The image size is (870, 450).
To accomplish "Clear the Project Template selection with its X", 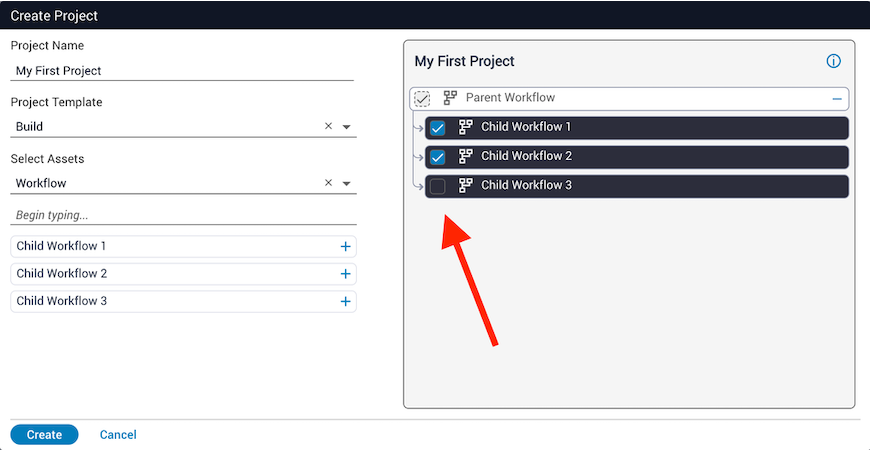I will 328,127.
